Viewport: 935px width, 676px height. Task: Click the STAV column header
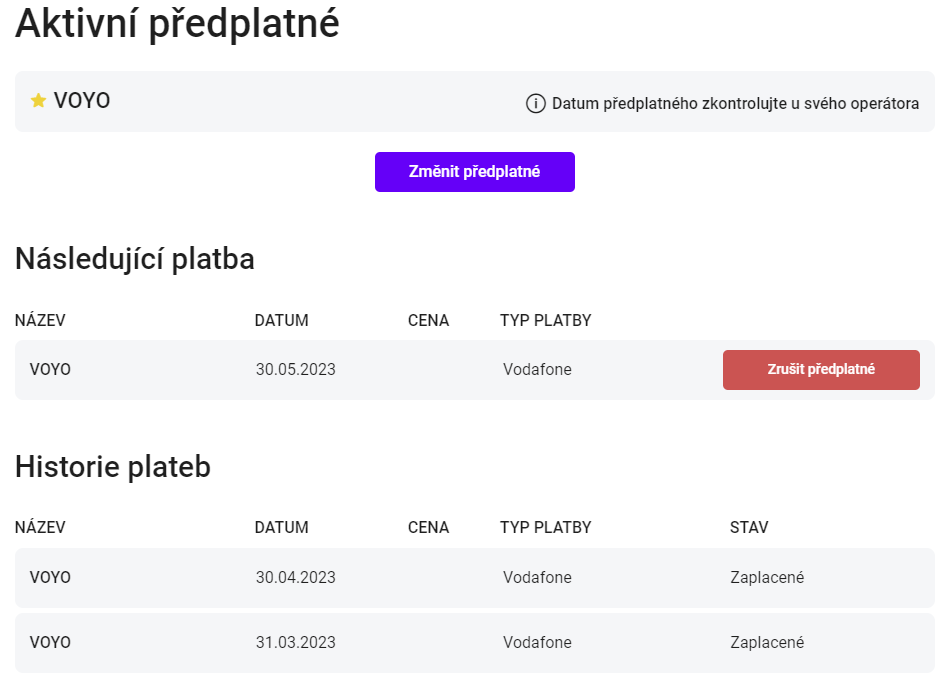(x=749, y=528)
